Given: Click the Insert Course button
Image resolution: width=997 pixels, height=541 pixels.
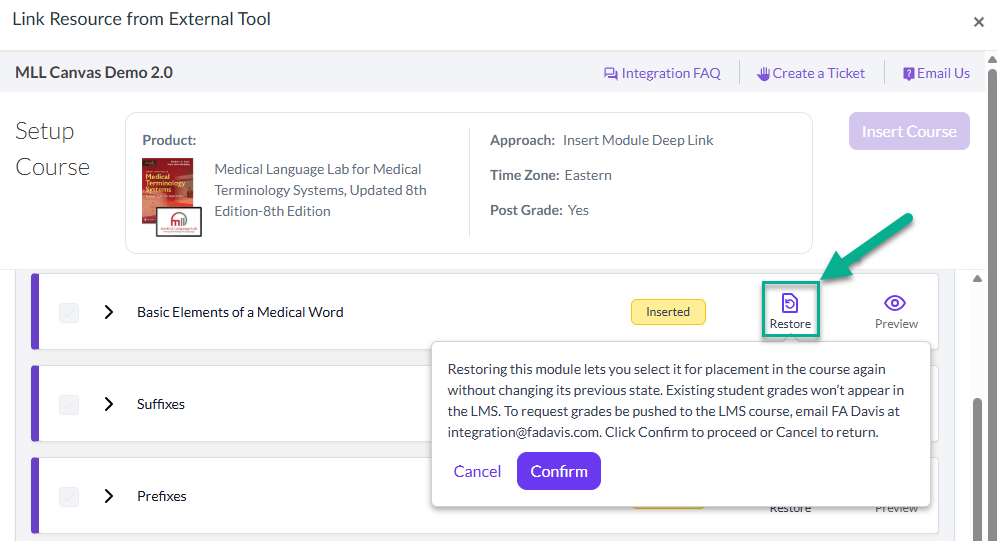Looking at the screenshot, I should [x=909, y=132].
